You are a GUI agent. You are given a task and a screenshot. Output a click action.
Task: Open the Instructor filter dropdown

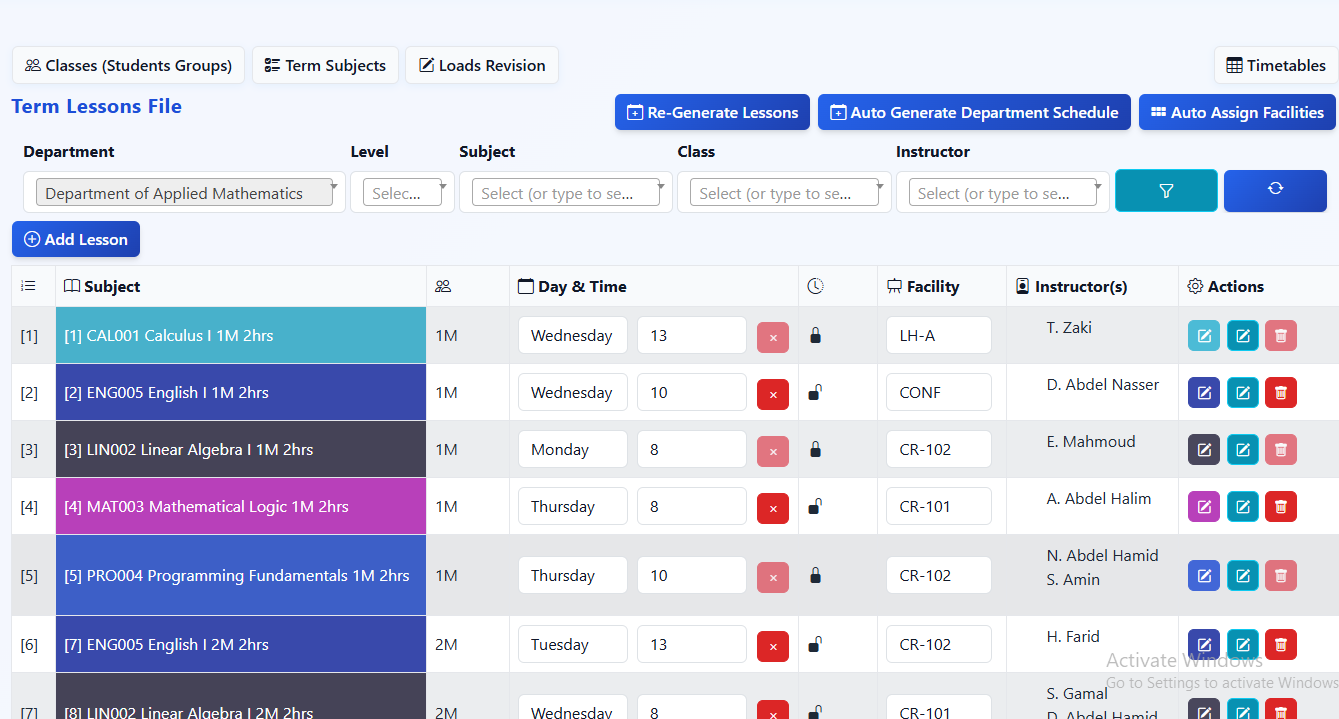pyautogui.click(x=1002, y=193)
